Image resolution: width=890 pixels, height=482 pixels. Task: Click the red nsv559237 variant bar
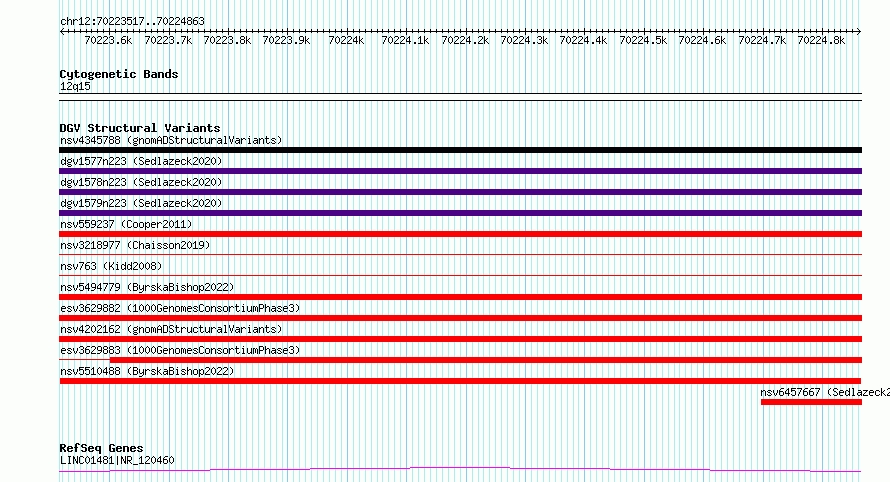460,234
